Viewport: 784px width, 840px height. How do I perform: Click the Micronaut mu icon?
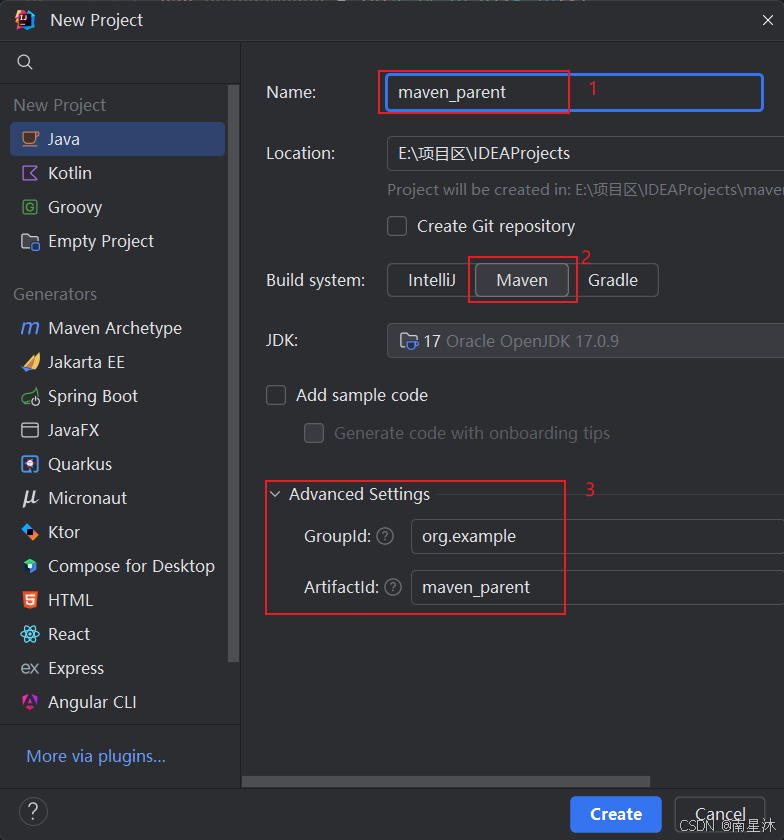click(x=30, y=498)
